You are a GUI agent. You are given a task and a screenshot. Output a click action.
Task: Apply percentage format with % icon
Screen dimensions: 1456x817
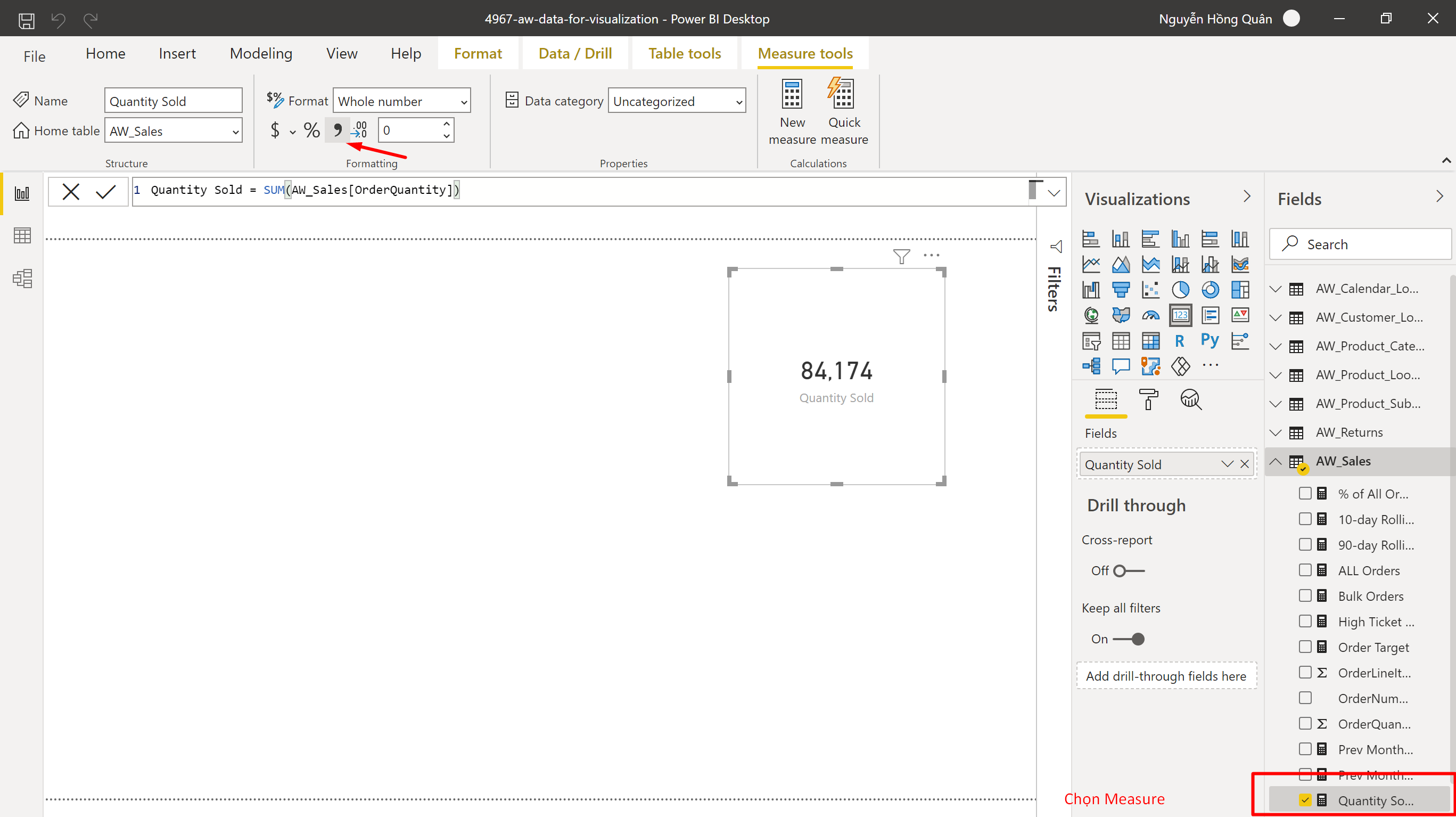pos(311,130)
